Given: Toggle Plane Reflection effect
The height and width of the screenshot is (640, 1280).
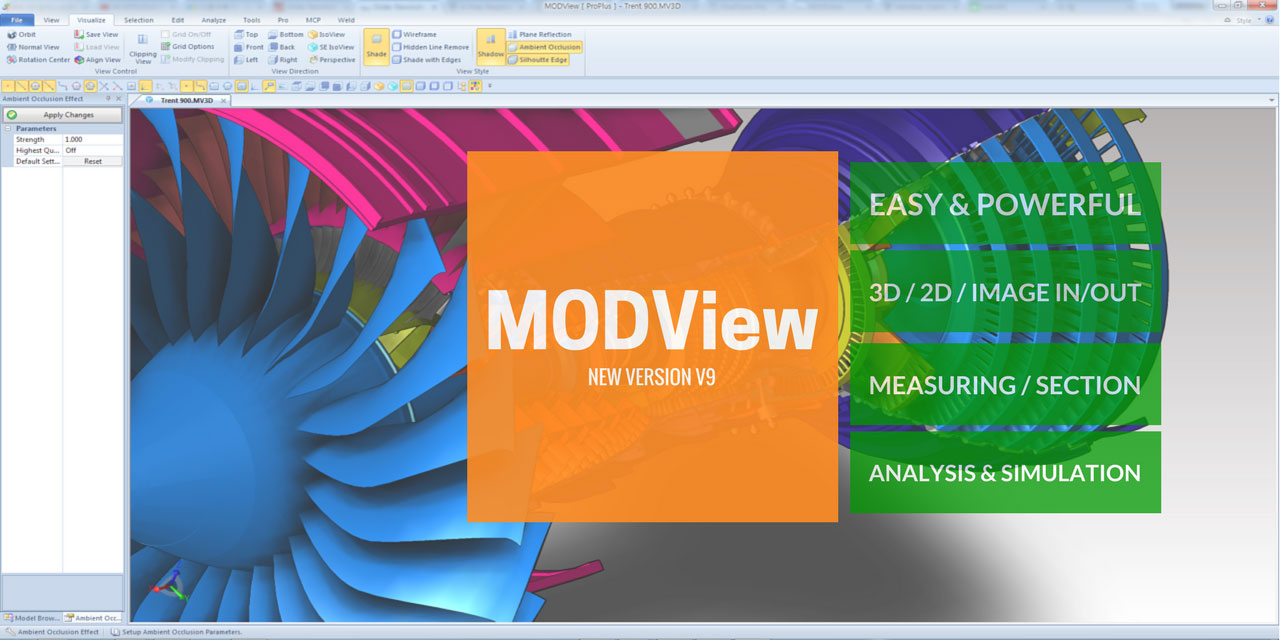Looking at the screenshot, I should coord(539,34).
